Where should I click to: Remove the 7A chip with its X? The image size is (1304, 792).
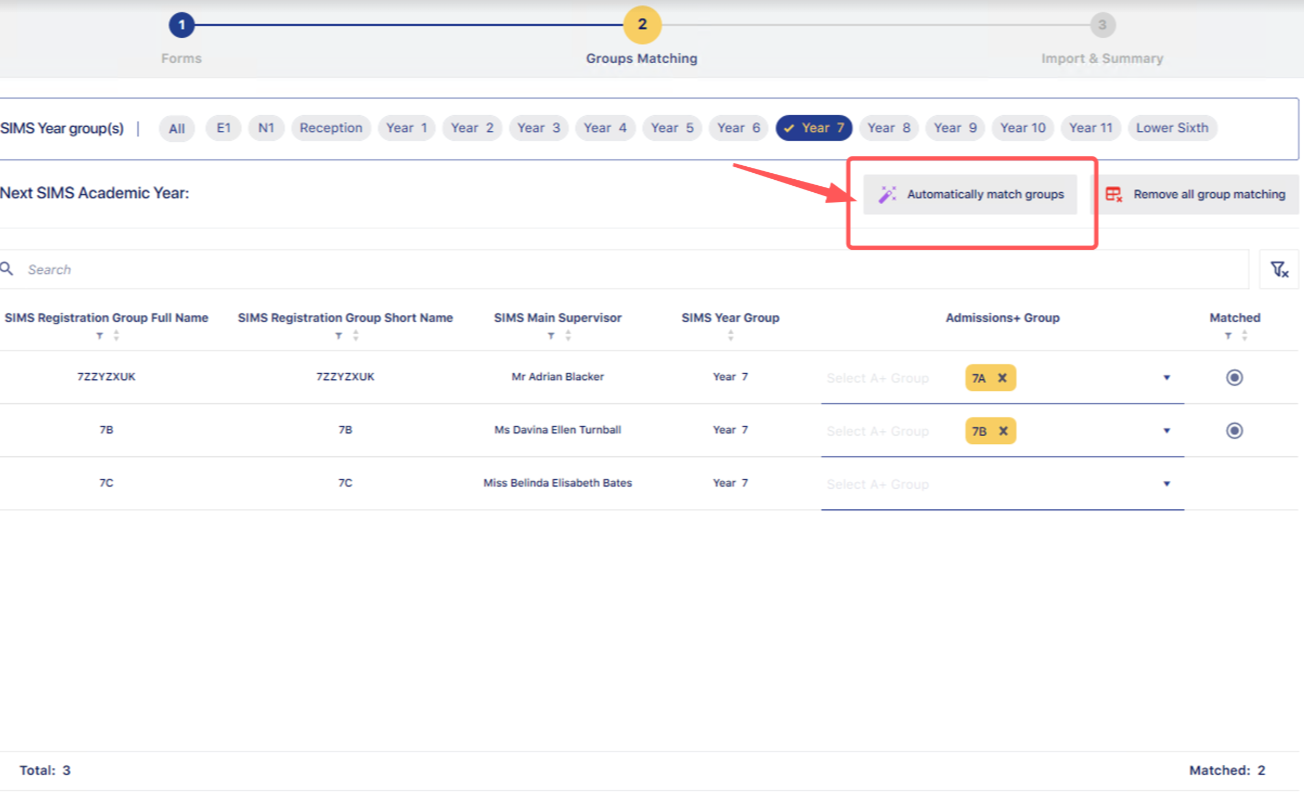(x=1002, y=378)
